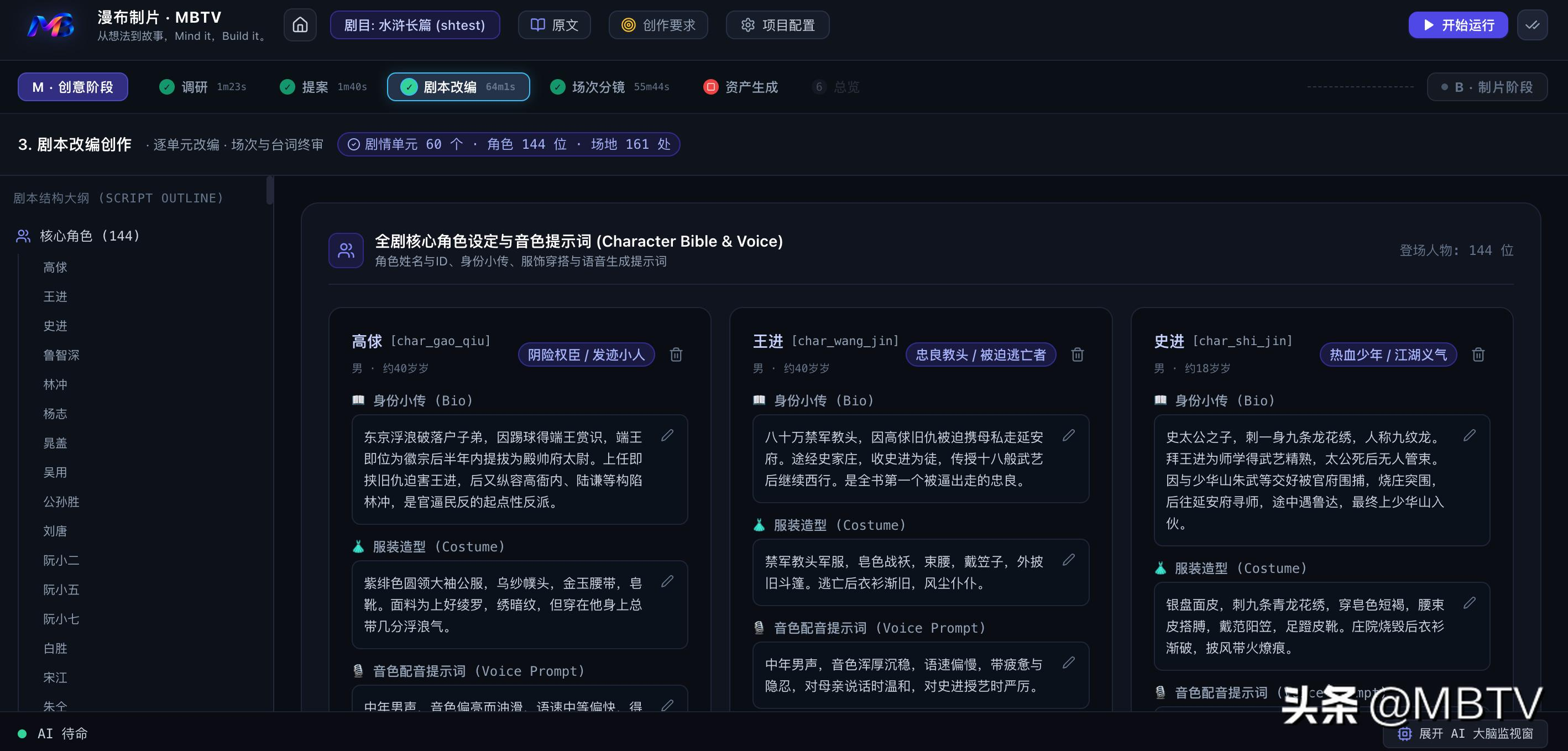Viewport: 1568px width, 751px height.
Task: Select M · 创意阶段 phase
Action: point(72,87)
